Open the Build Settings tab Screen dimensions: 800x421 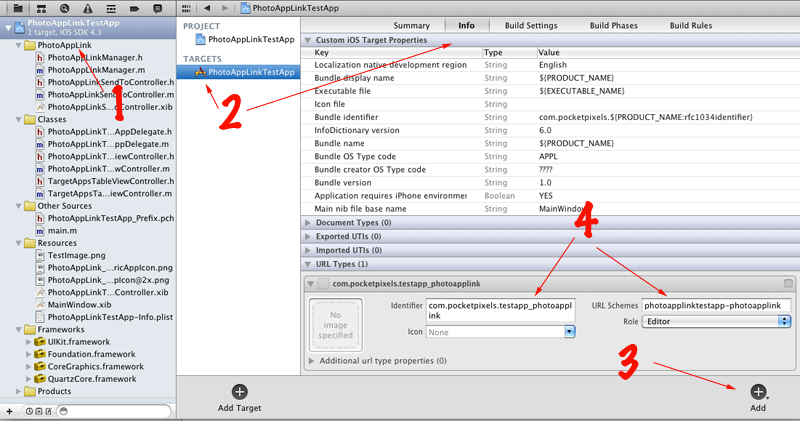click(531, 26)
